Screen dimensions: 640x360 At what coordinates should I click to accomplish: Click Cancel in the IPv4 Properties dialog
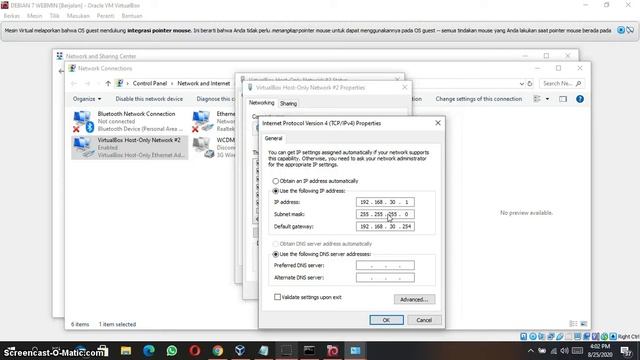coord(424,320)
